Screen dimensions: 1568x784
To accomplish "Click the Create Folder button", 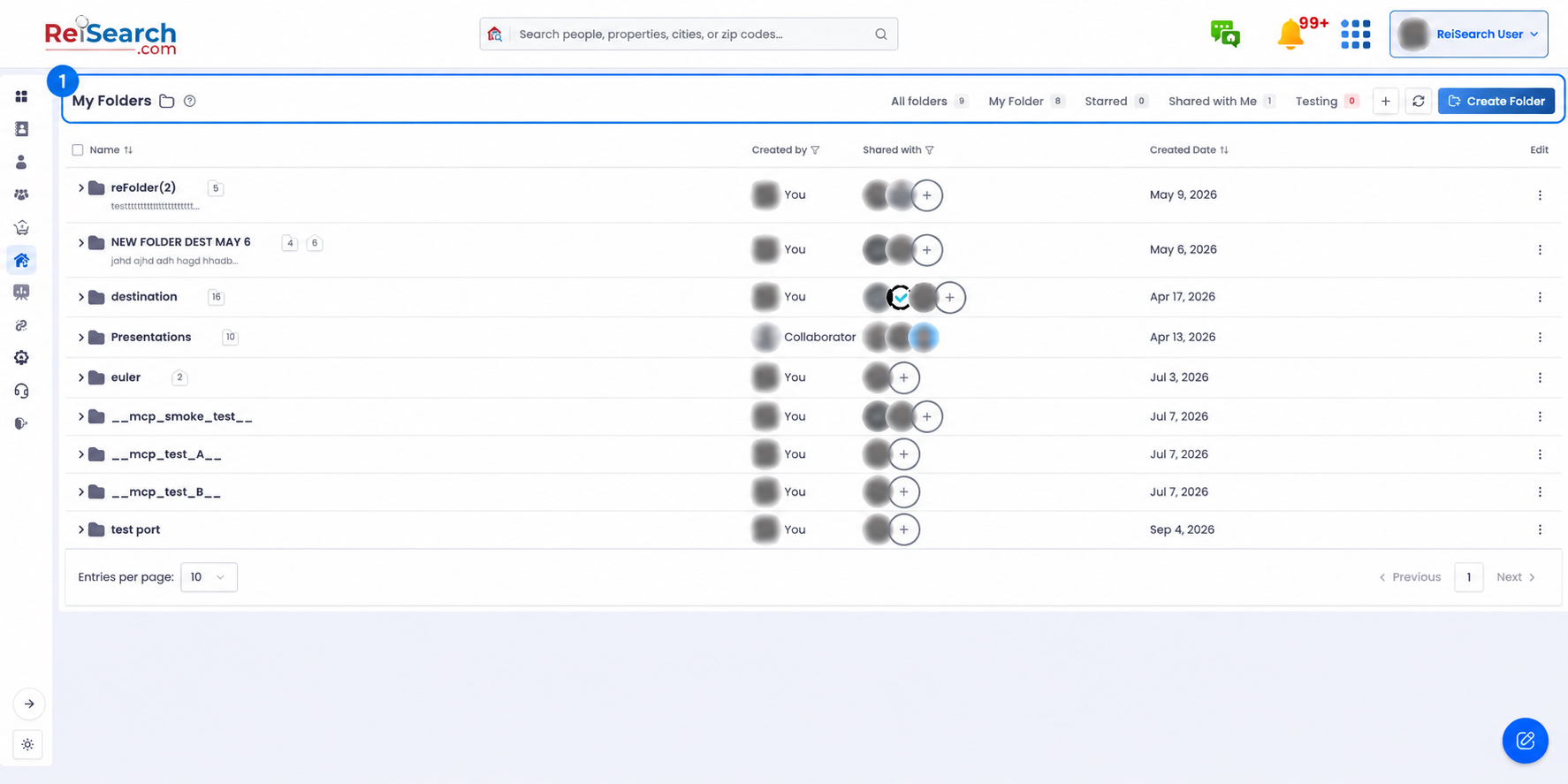I will [x=1496, y=102].
